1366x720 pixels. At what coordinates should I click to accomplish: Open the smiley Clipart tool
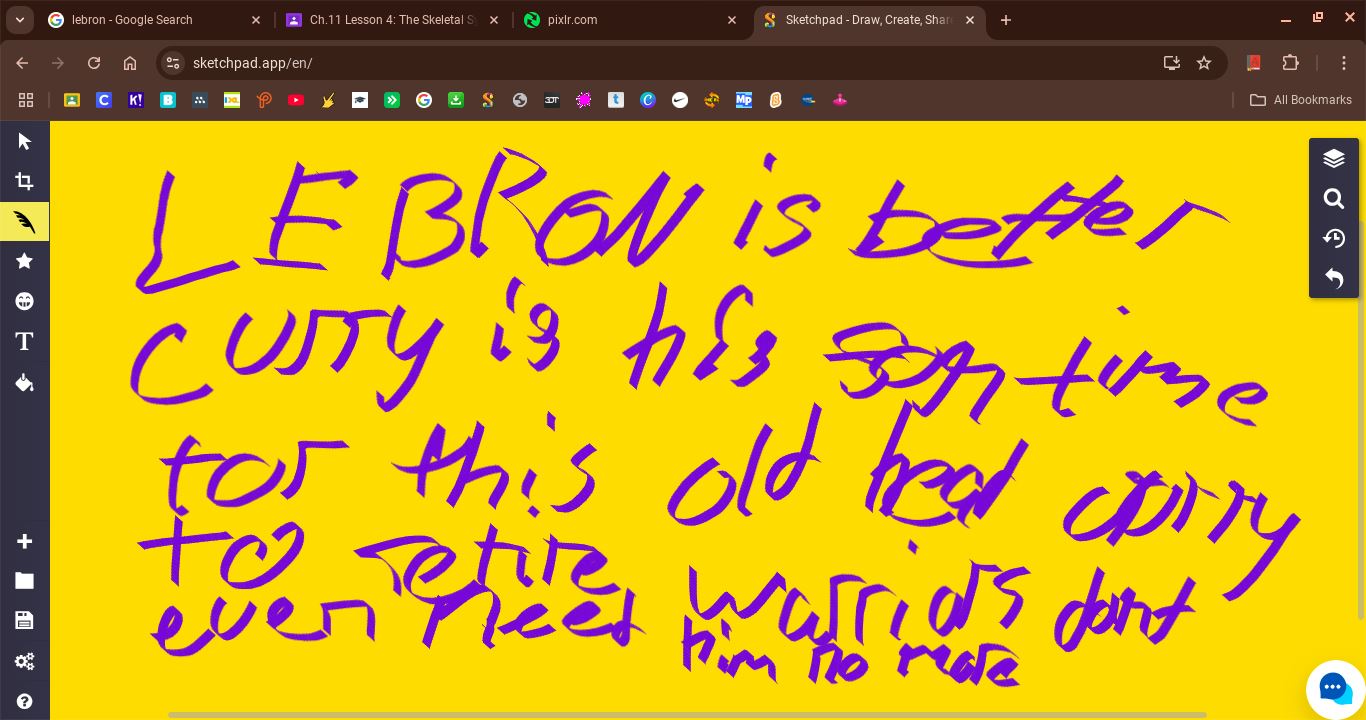[x=24, y=302]
